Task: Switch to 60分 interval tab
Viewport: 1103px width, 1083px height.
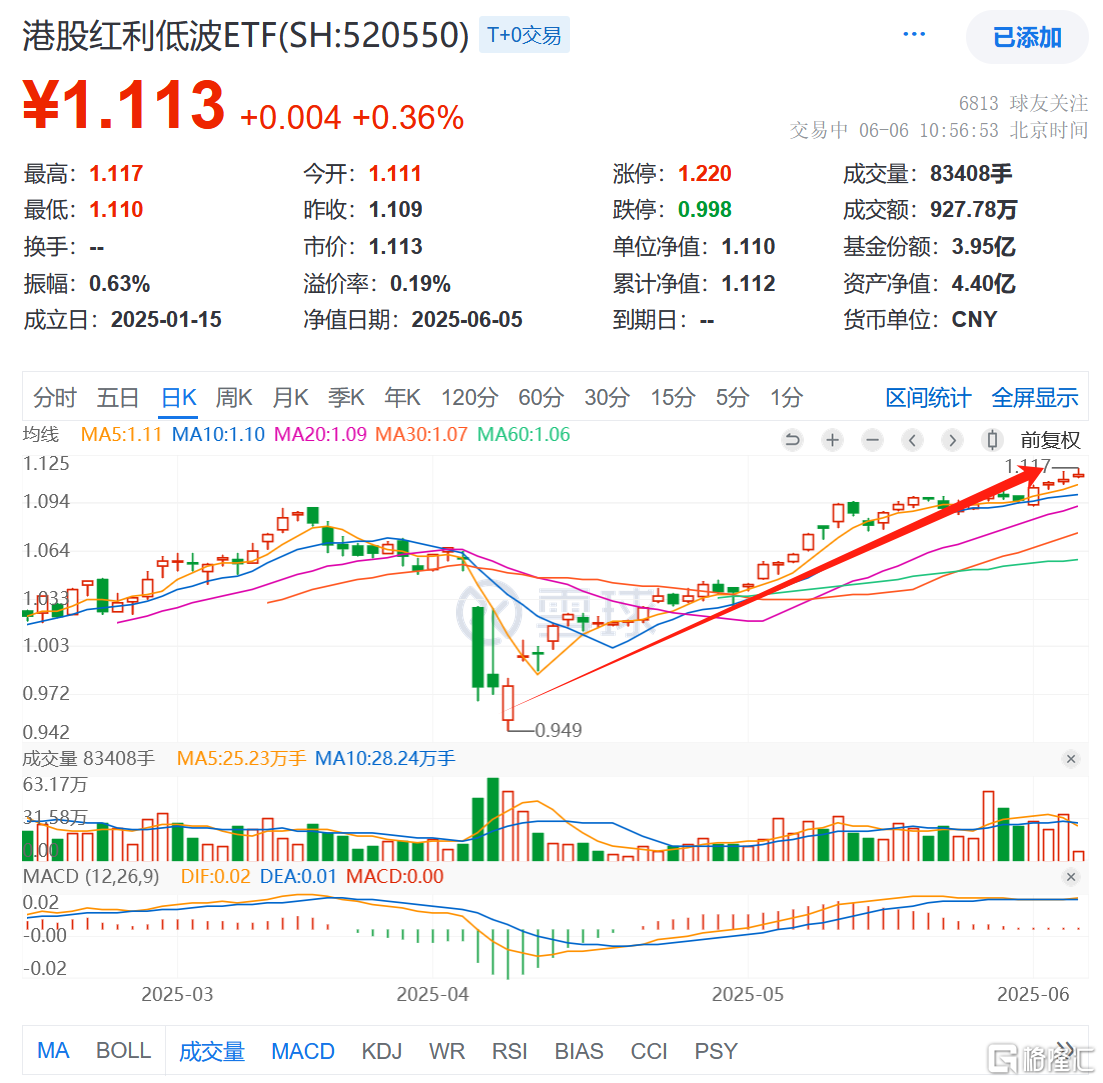Action: (x=541, y=397)
